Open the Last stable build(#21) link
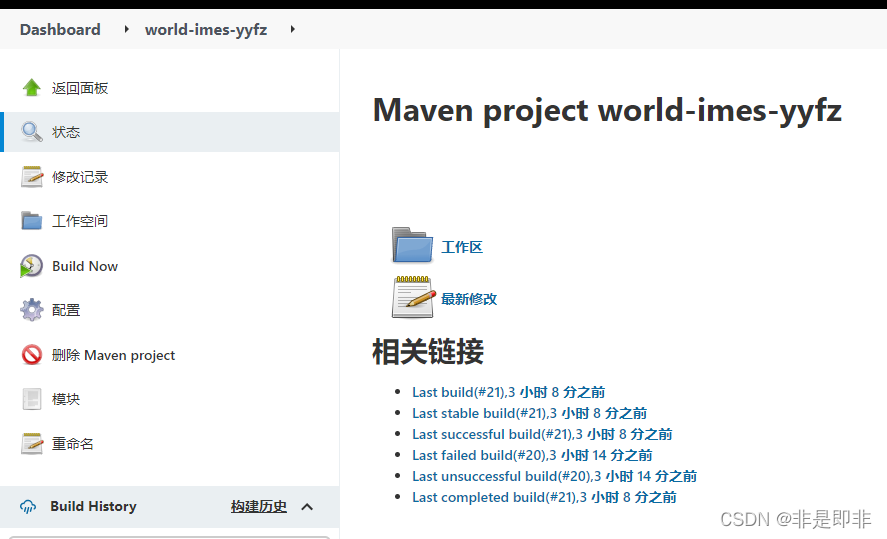The width and height of the screenshot is (887, 539). [529, 413]
